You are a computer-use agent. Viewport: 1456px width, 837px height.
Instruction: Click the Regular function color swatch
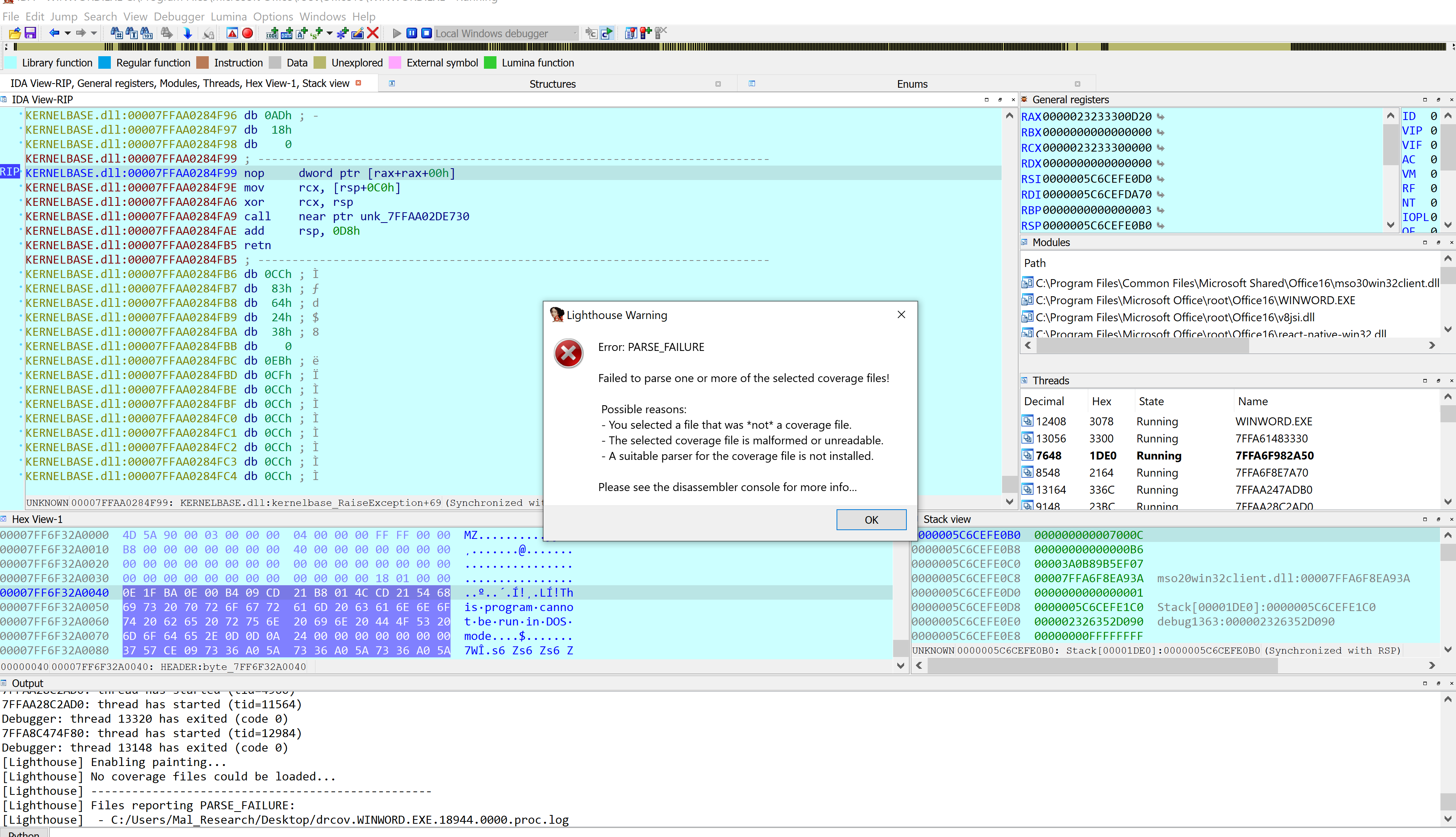(105, 63)
